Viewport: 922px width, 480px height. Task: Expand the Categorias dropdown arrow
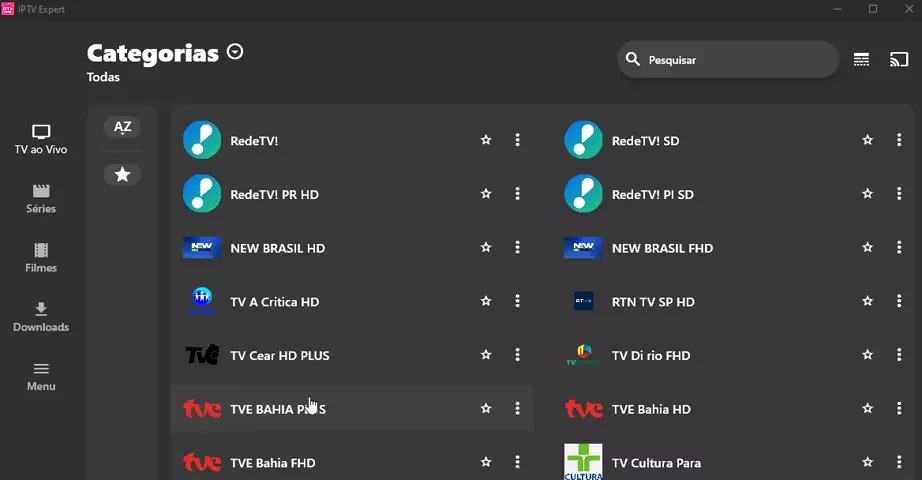click(235, 52)
